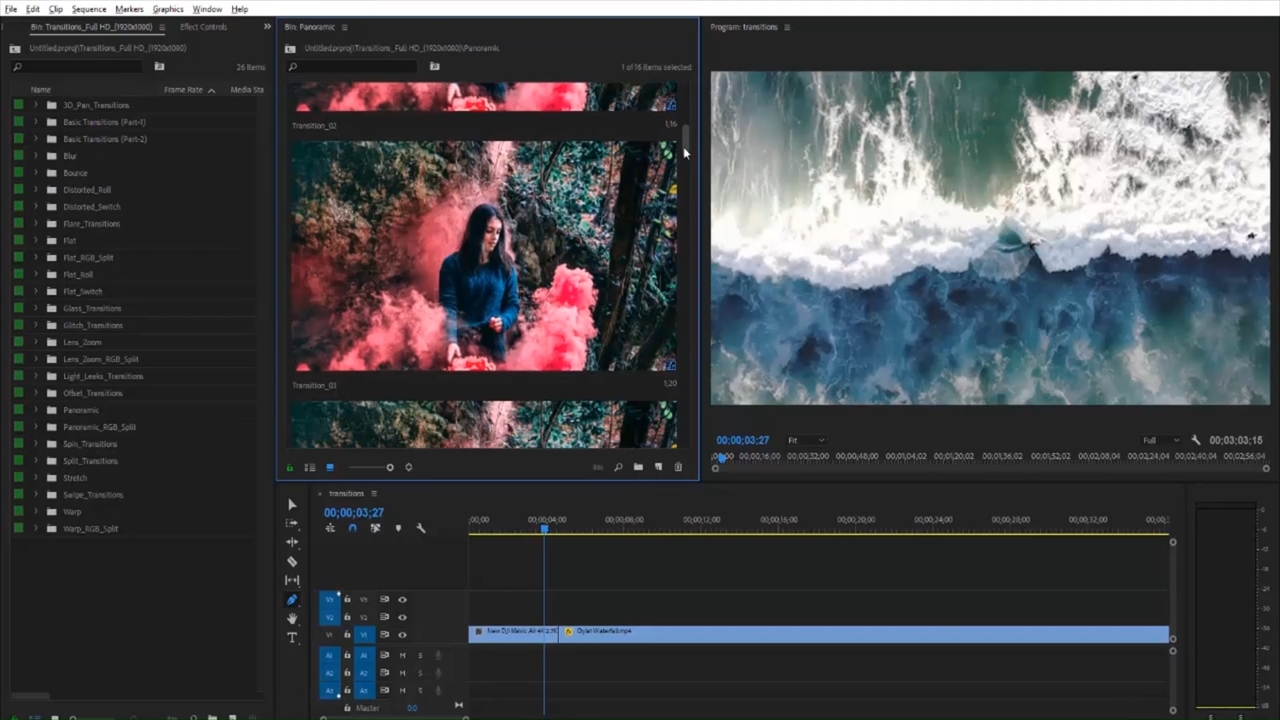
Task: Click the trash icon in Panoramic bin
Action: point(678,467)
